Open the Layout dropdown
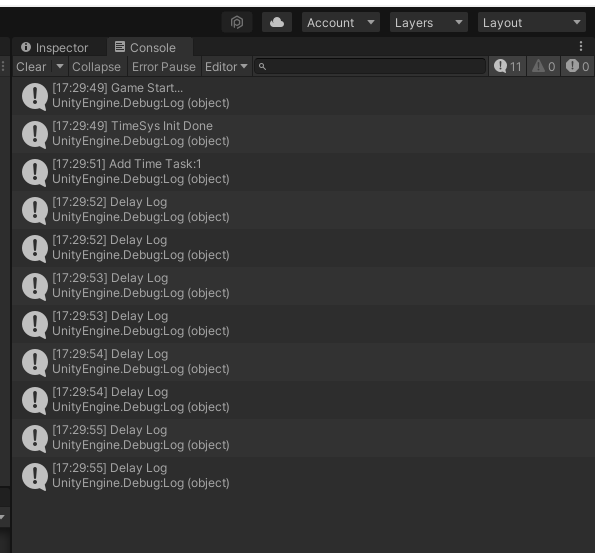 (532, 22)
